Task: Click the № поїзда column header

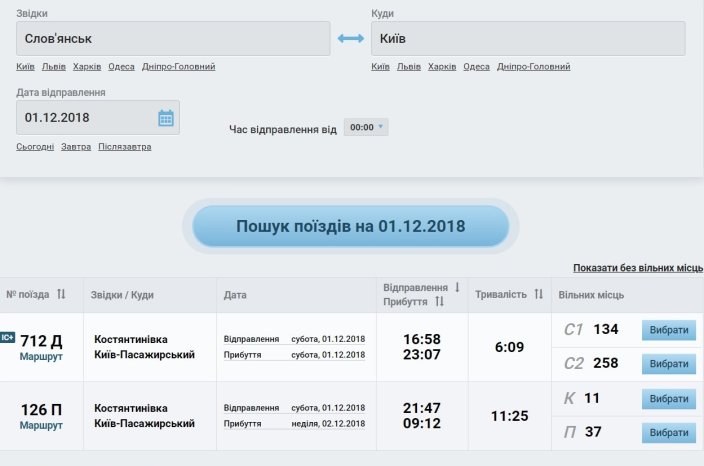Action: 27,295
